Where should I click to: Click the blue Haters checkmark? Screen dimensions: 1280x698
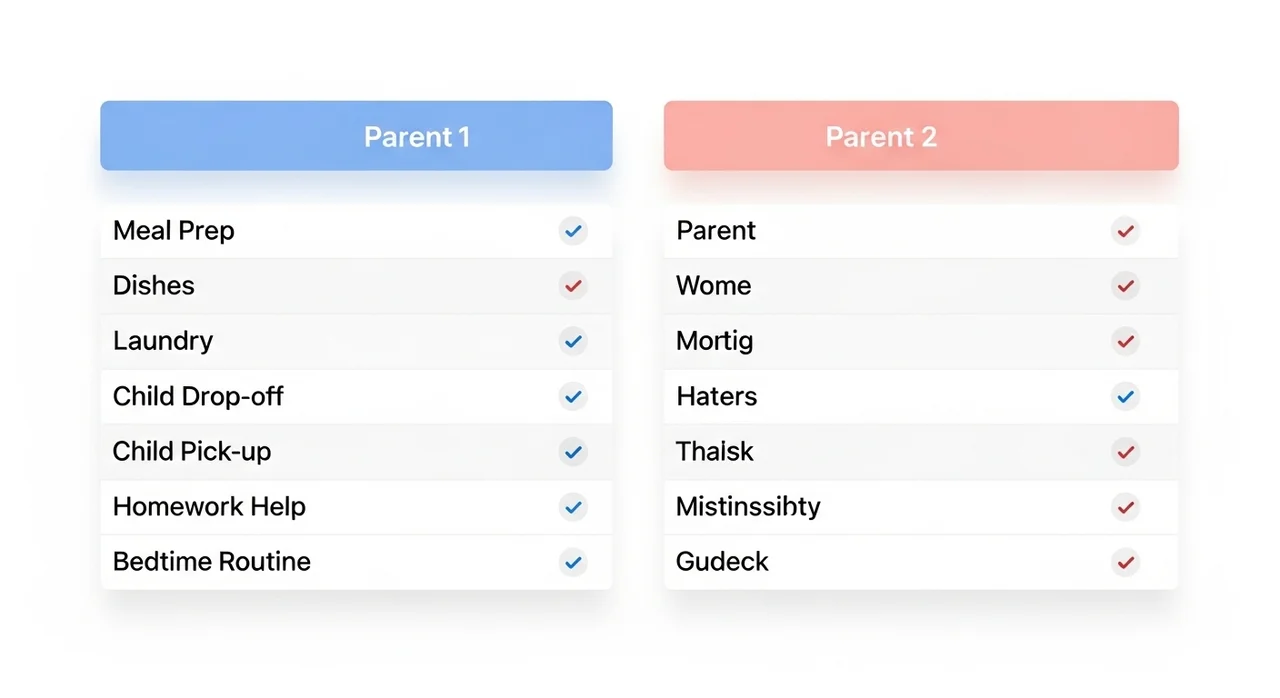(x=1125, y=397)
